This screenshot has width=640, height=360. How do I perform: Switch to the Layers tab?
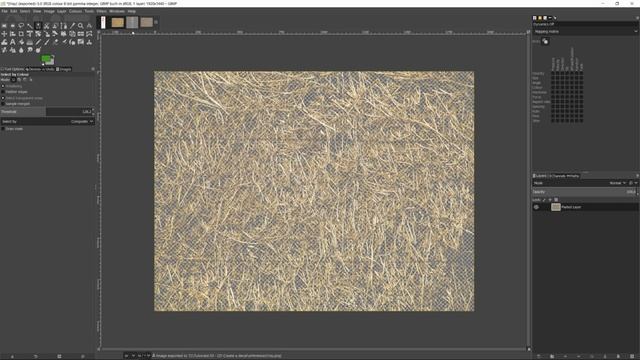tap(540, 176)
